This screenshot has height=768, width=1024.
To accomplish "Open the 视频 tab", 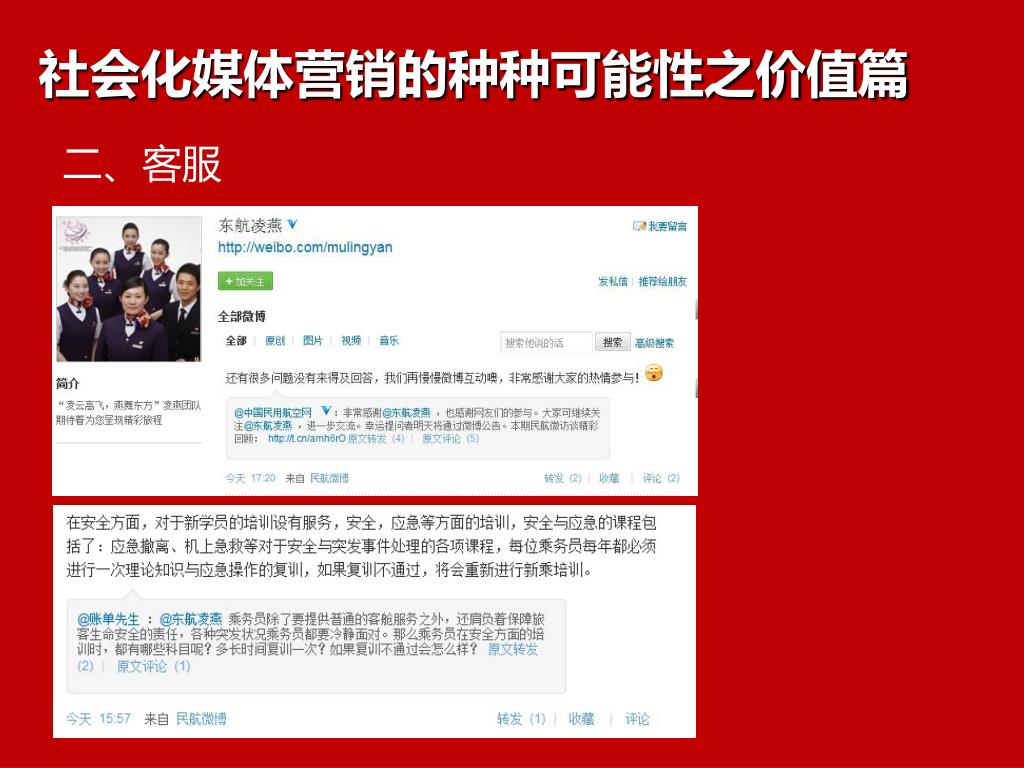I will point(351,341).
